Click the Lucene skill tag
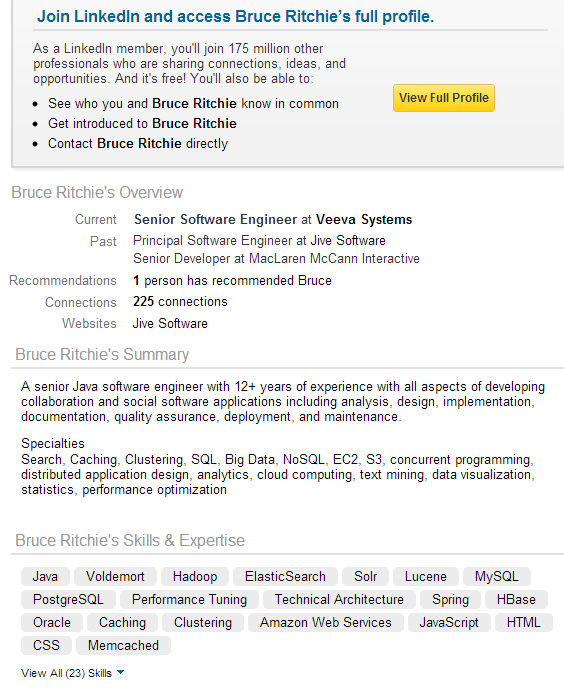This screenshot has height=691, width=564. (426, 576)
